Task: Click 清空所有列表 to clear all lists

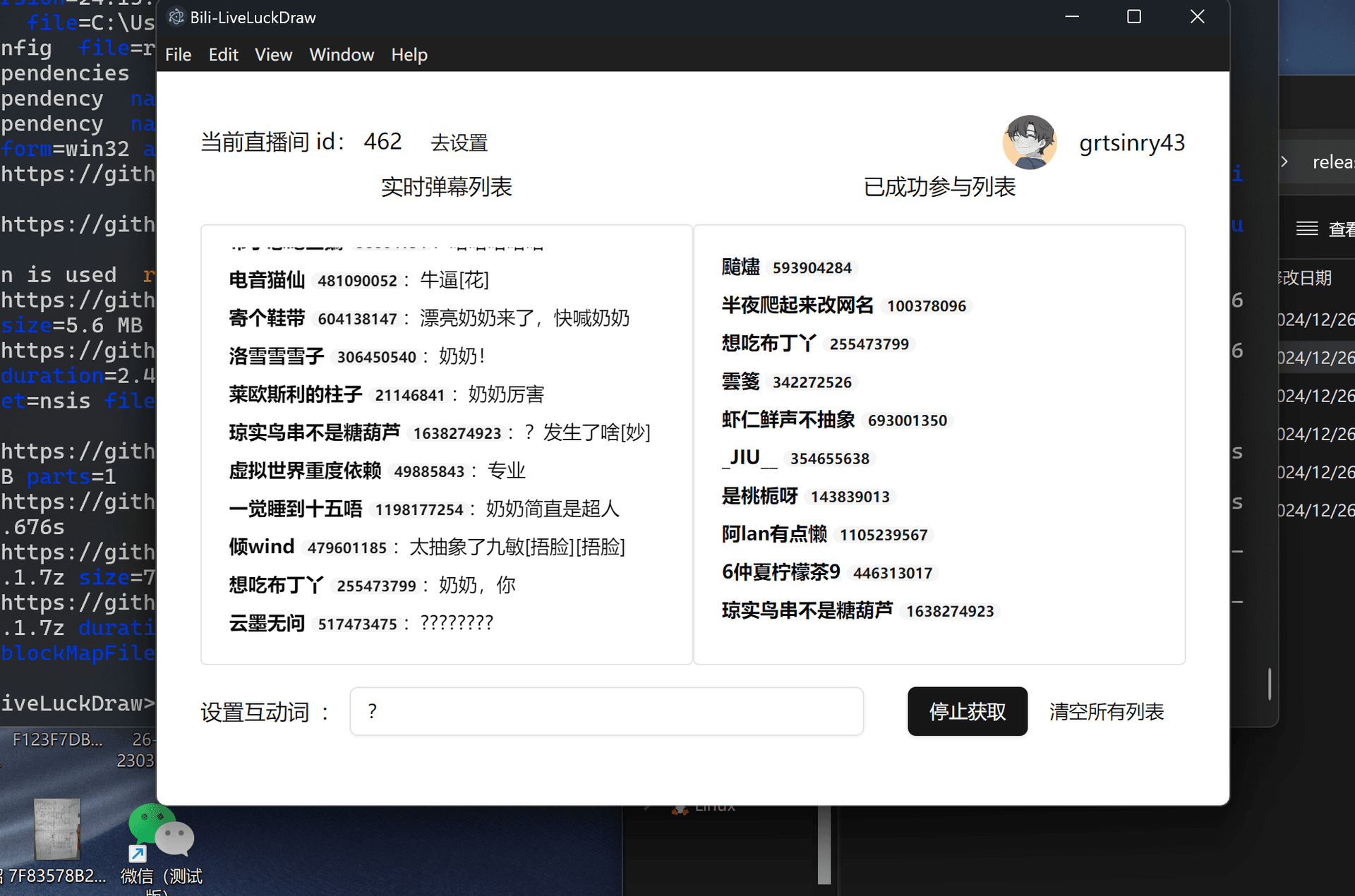Action: (x=1106, y=712)
